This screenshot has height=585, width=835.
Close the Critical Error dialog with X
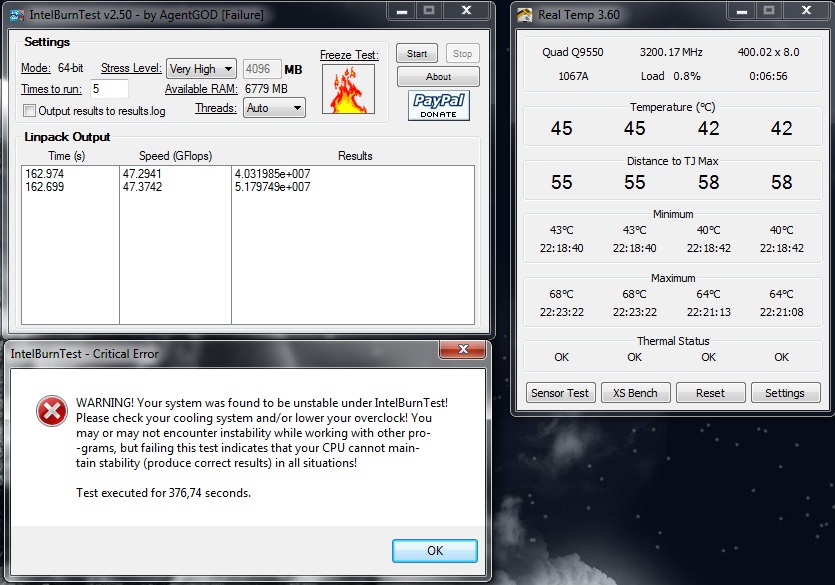click(463, 349)
